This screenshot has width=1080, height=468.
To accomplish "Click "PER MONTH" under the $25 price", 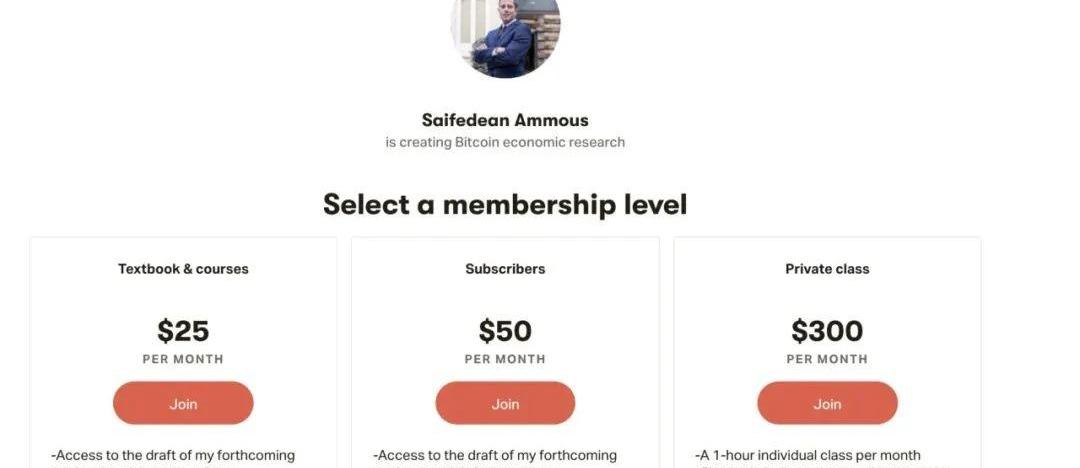I will point(183,359).
